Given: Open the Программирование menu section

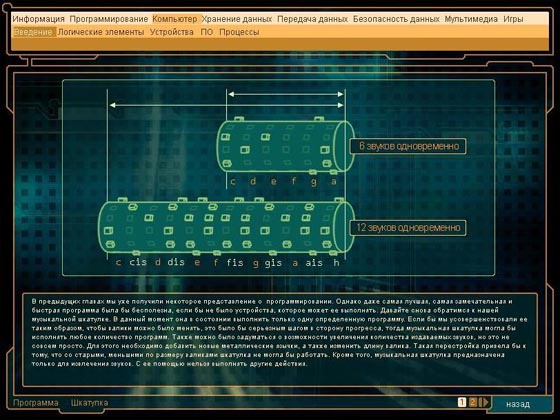Looking at the screenshot, I should pos(109,19).
